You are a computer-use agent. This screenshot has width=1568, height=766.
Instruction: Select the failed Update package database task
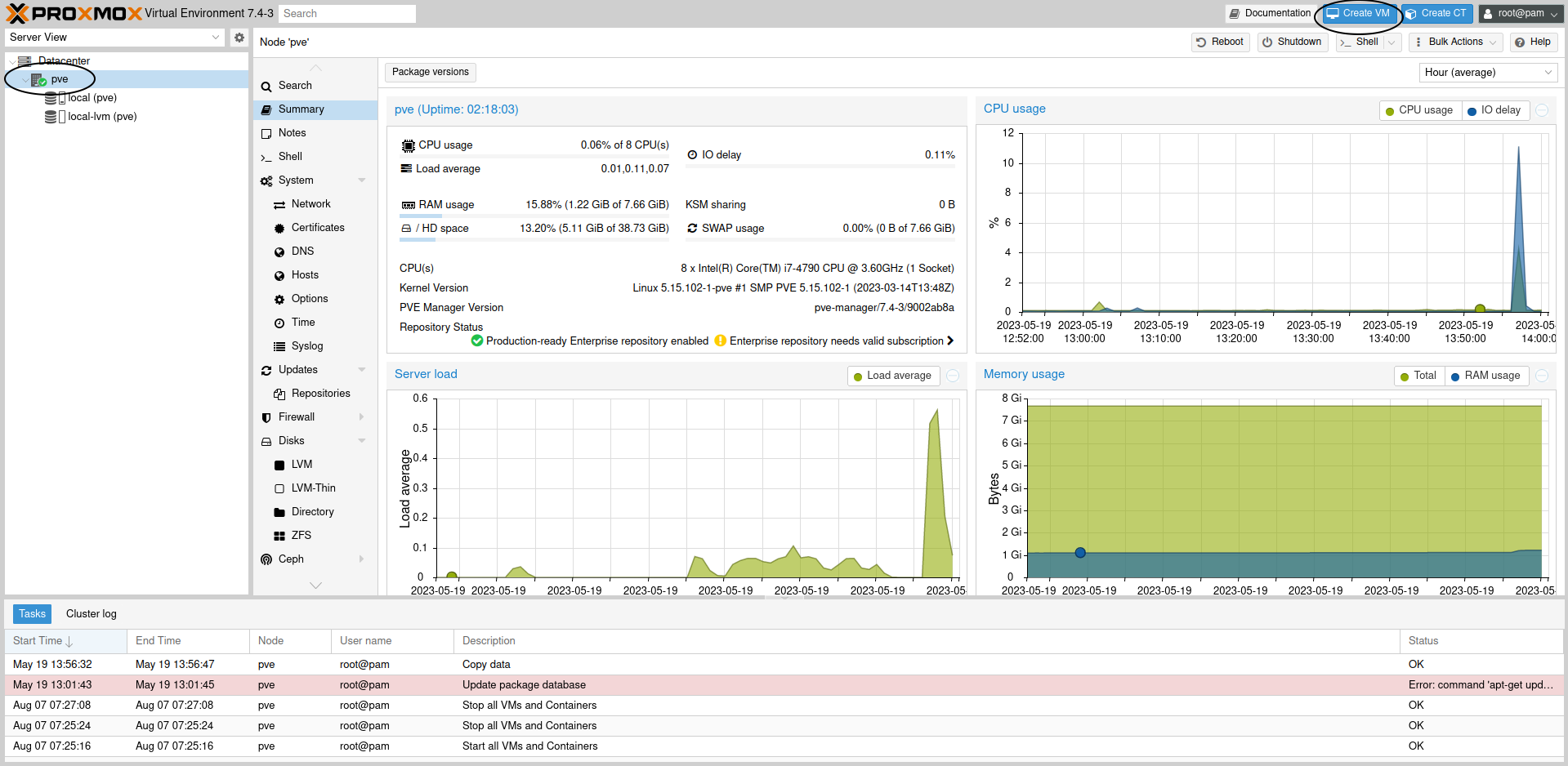pyautogui.click(x=784, y=685)
